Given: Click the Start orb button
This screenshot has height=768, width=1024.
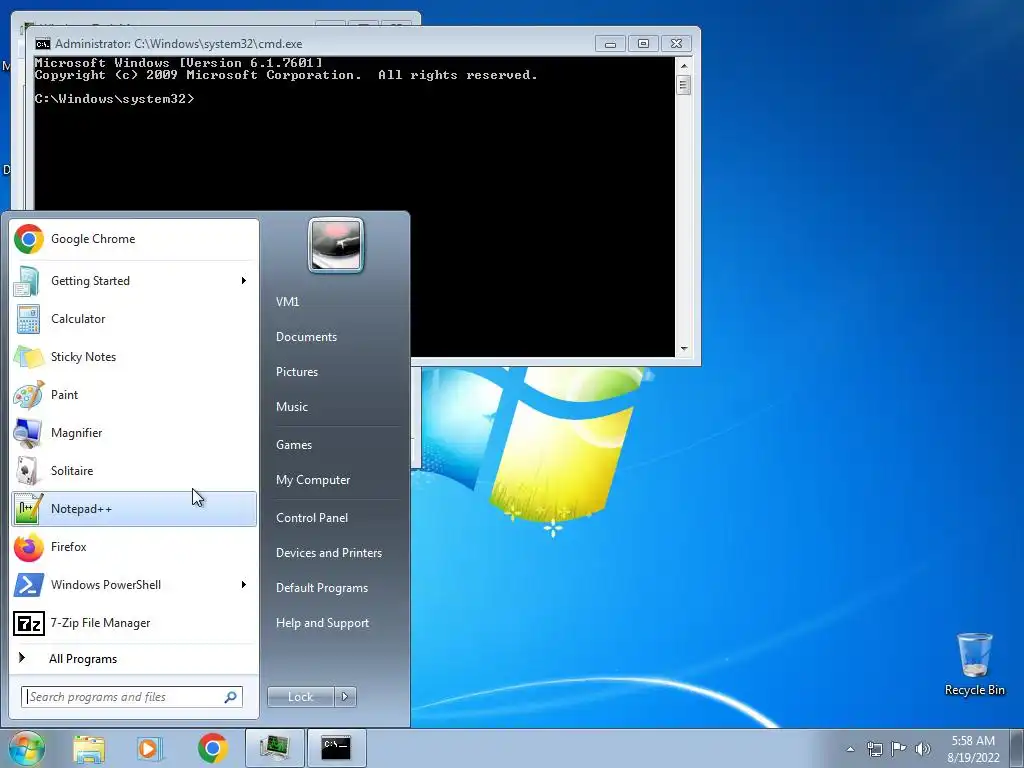Looking at the screenshot, I should click(26, 748).
